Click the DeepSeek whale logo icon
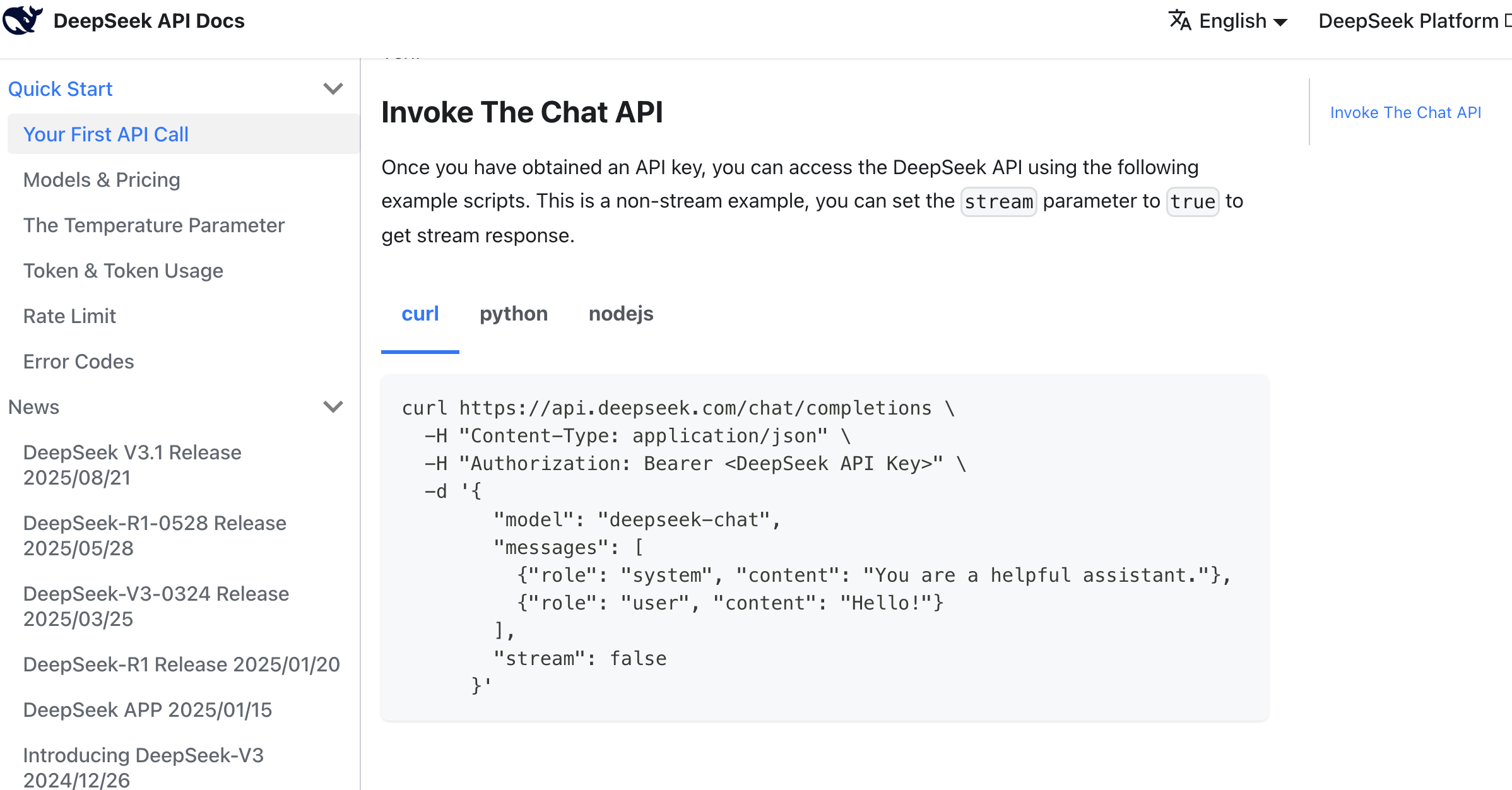 pos(23,20)
